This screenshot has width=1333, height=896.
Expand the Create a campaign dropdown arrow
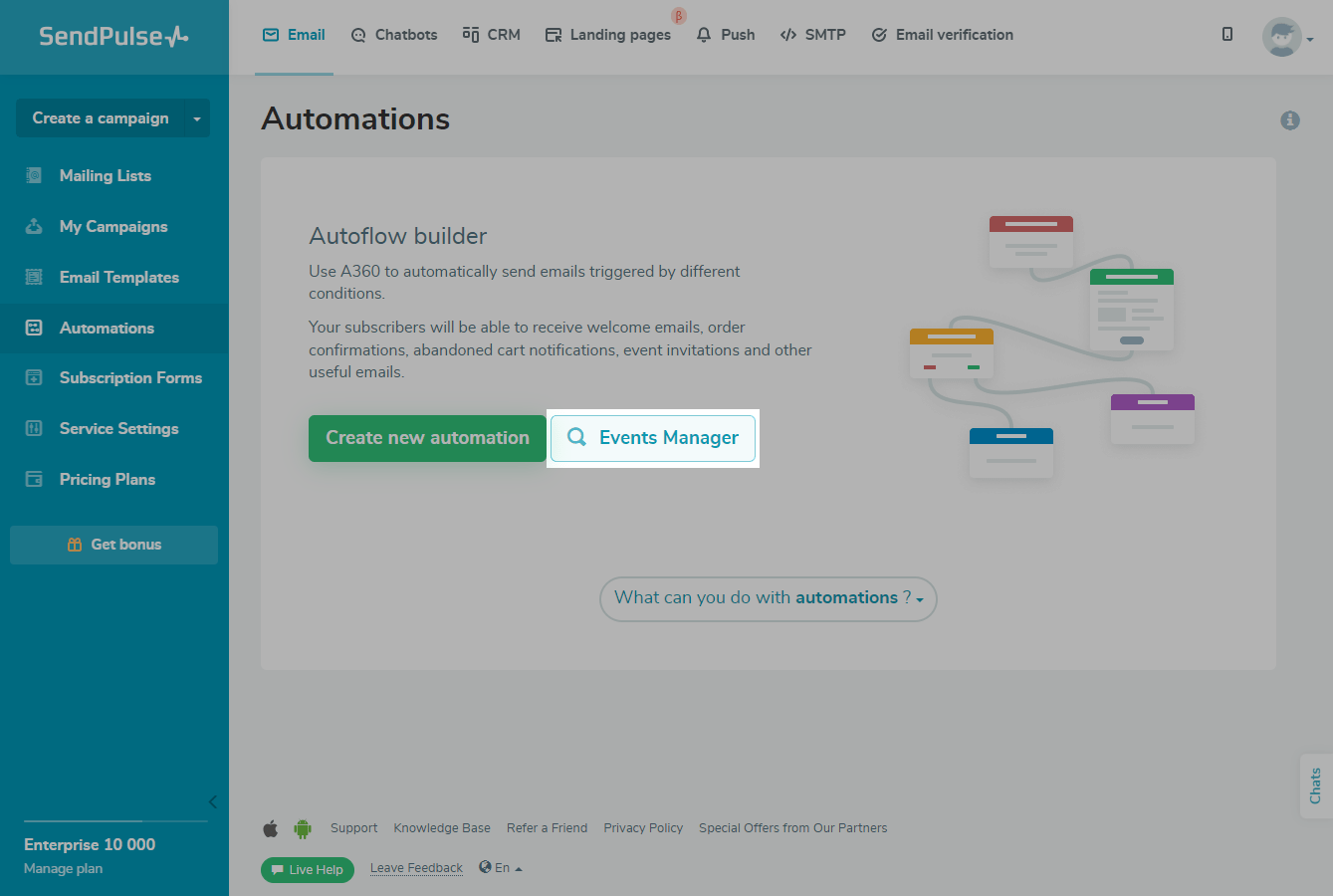[196, 118]
